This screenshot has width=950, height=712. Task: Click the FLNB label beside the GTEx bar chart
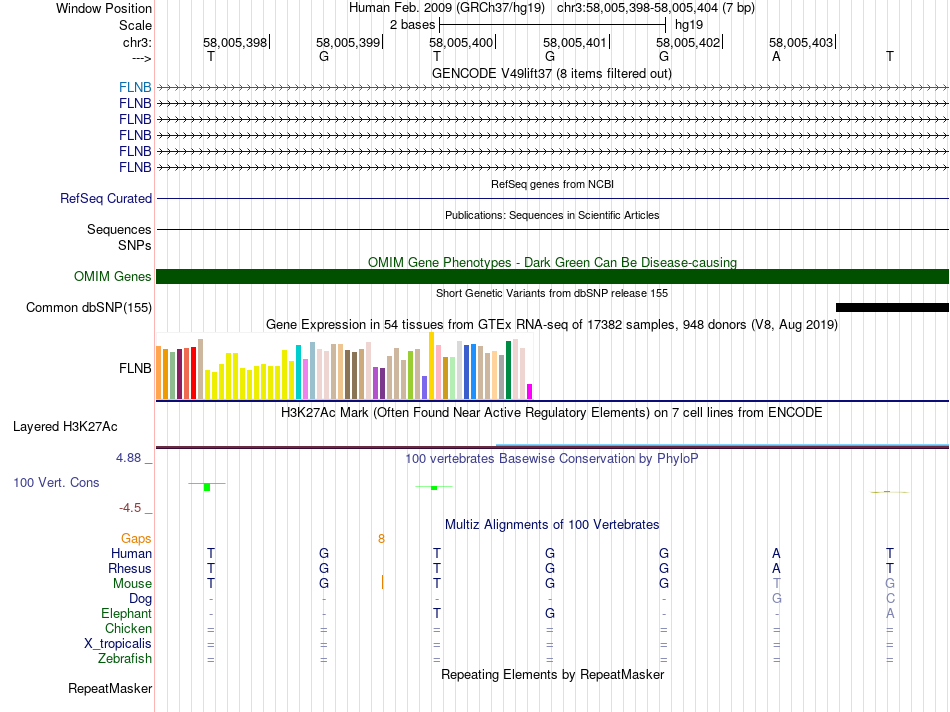click(x=135, y=368)
